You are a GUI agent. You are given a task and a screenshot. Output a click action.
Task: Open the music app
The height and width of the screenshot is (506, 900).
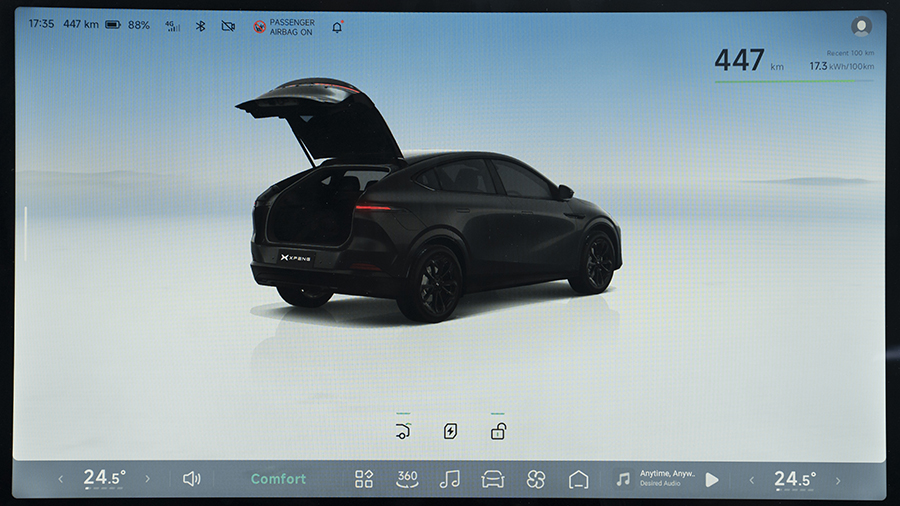(450, 479)
